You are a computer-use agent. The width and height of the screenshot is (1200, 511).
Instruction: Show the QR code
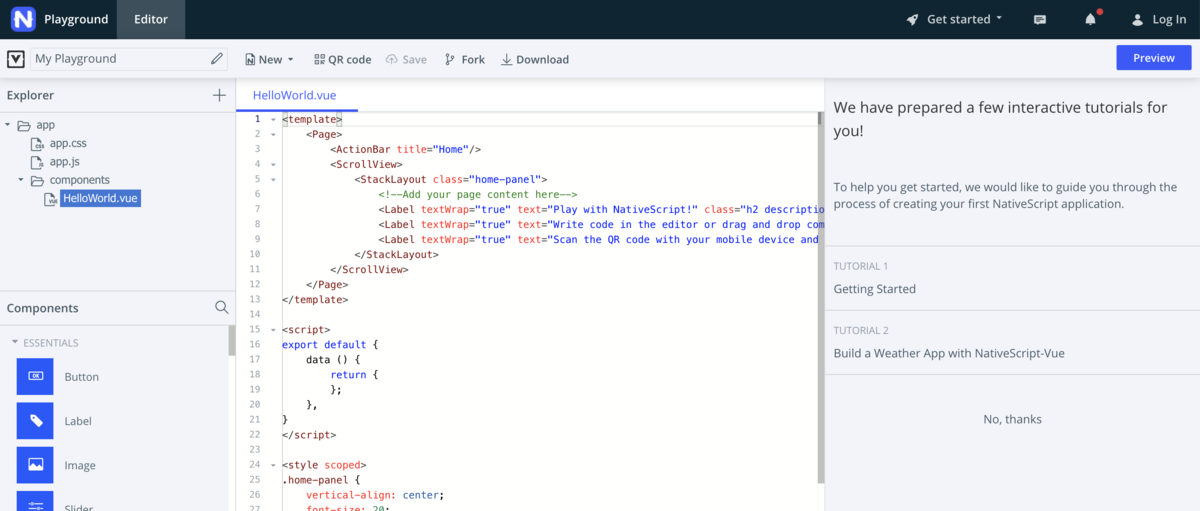tap(342, 59)
